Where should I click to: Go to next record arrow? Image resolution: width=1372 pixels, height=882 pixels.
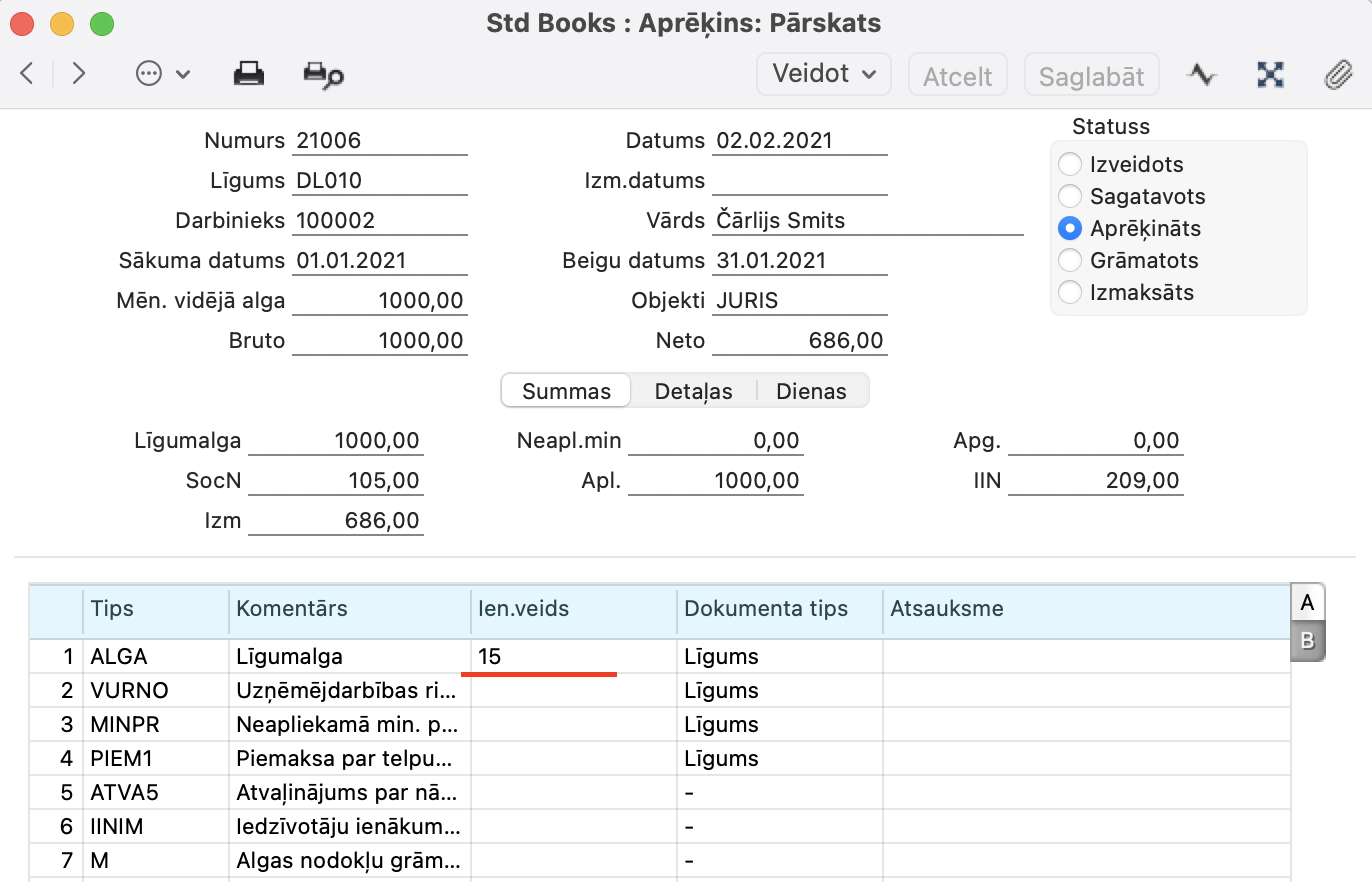(79, 74)
